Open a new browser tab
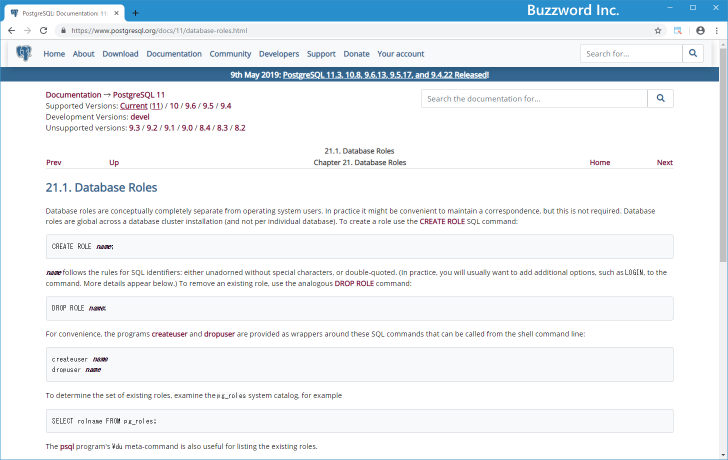Screen dimensions: 728x460 tap(135, 12)
